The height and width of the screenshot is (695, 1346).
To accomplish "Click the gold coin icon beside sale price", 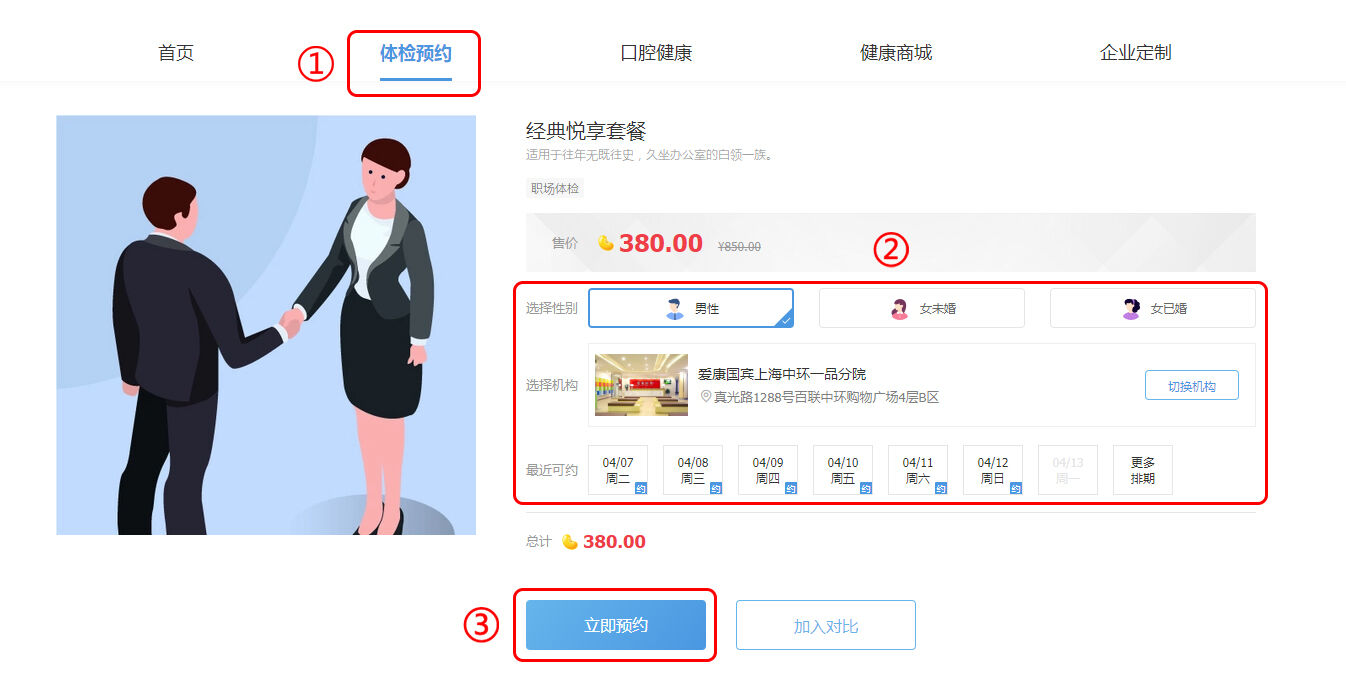I will click(x=606, y=242).
